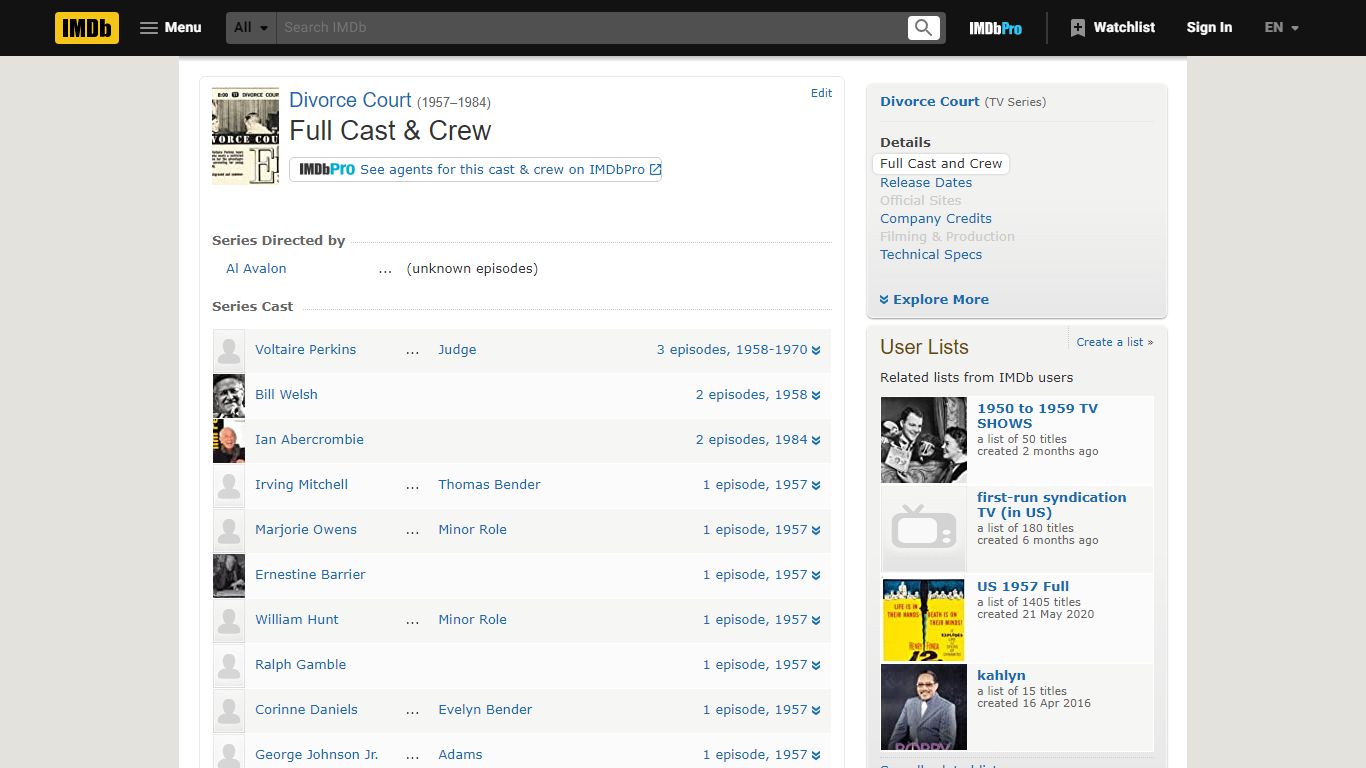
Task: Expand Marjorie Owens' 1 episode, 1957
Action: 761,530
